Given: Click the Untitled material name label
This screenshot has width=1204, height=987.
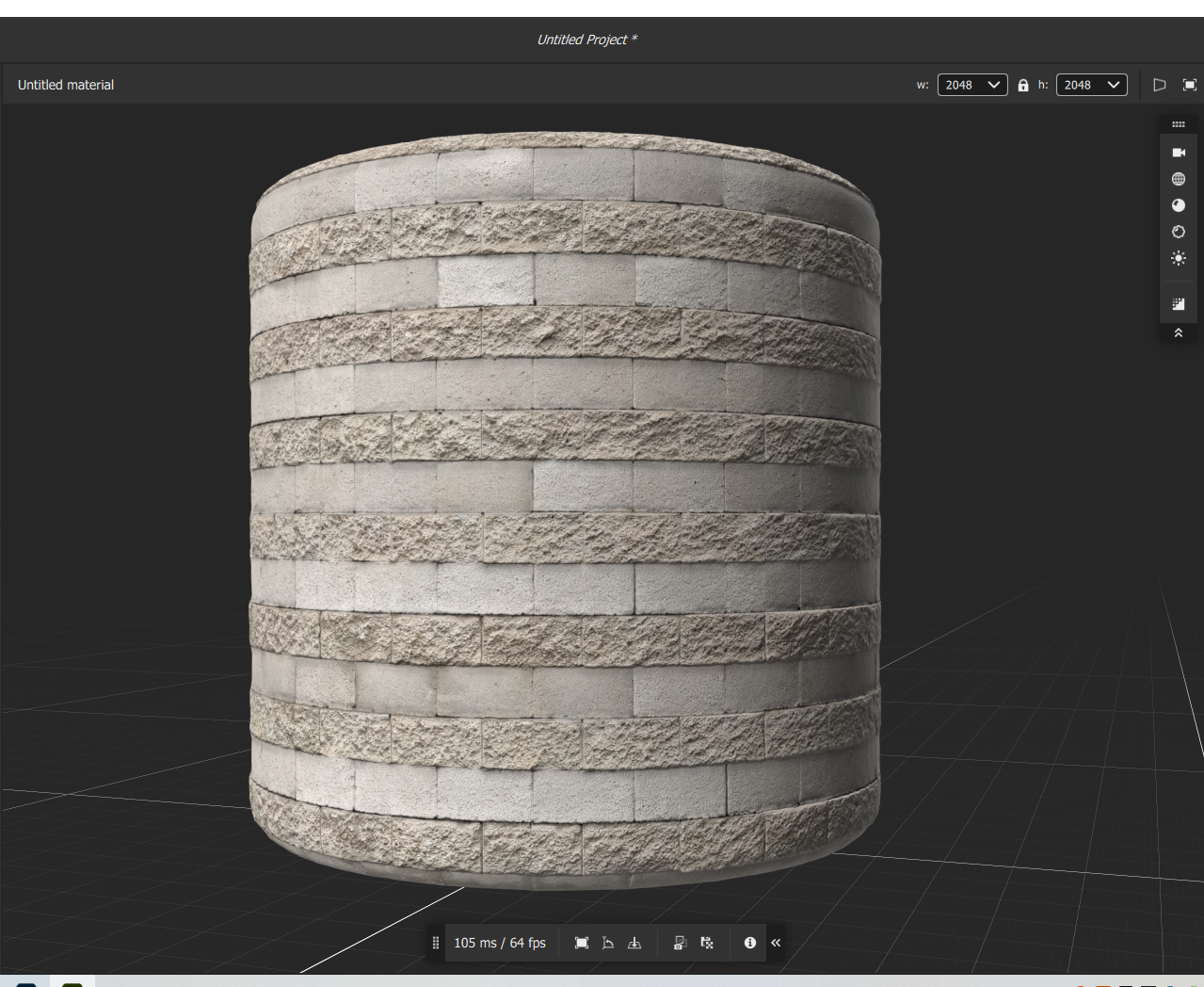Looking at the screenshot, I should point(66,85).
